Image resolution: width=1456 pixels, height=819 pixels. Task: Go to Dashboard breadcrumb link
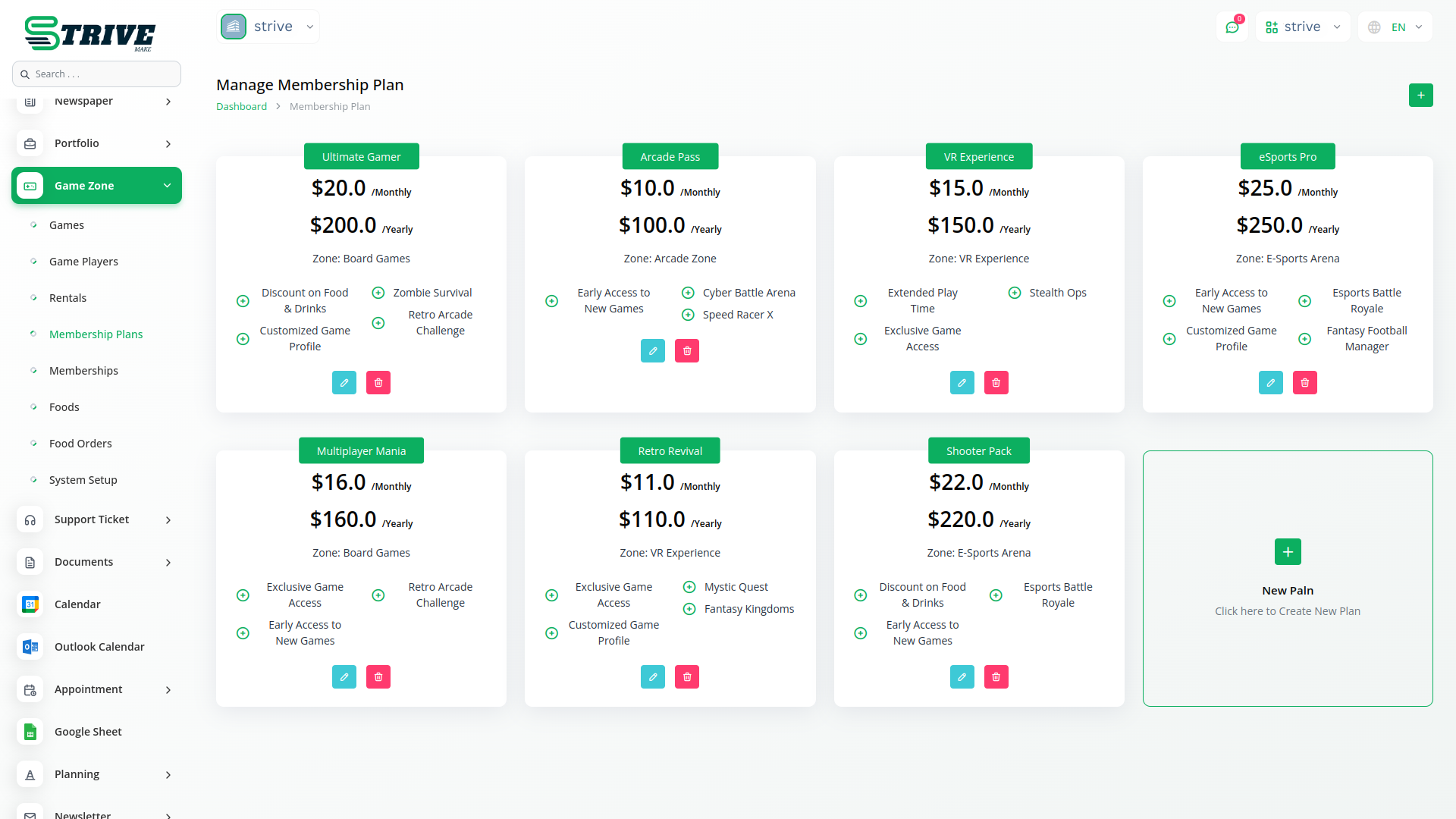pyautogui.click(x=241, y=107)
